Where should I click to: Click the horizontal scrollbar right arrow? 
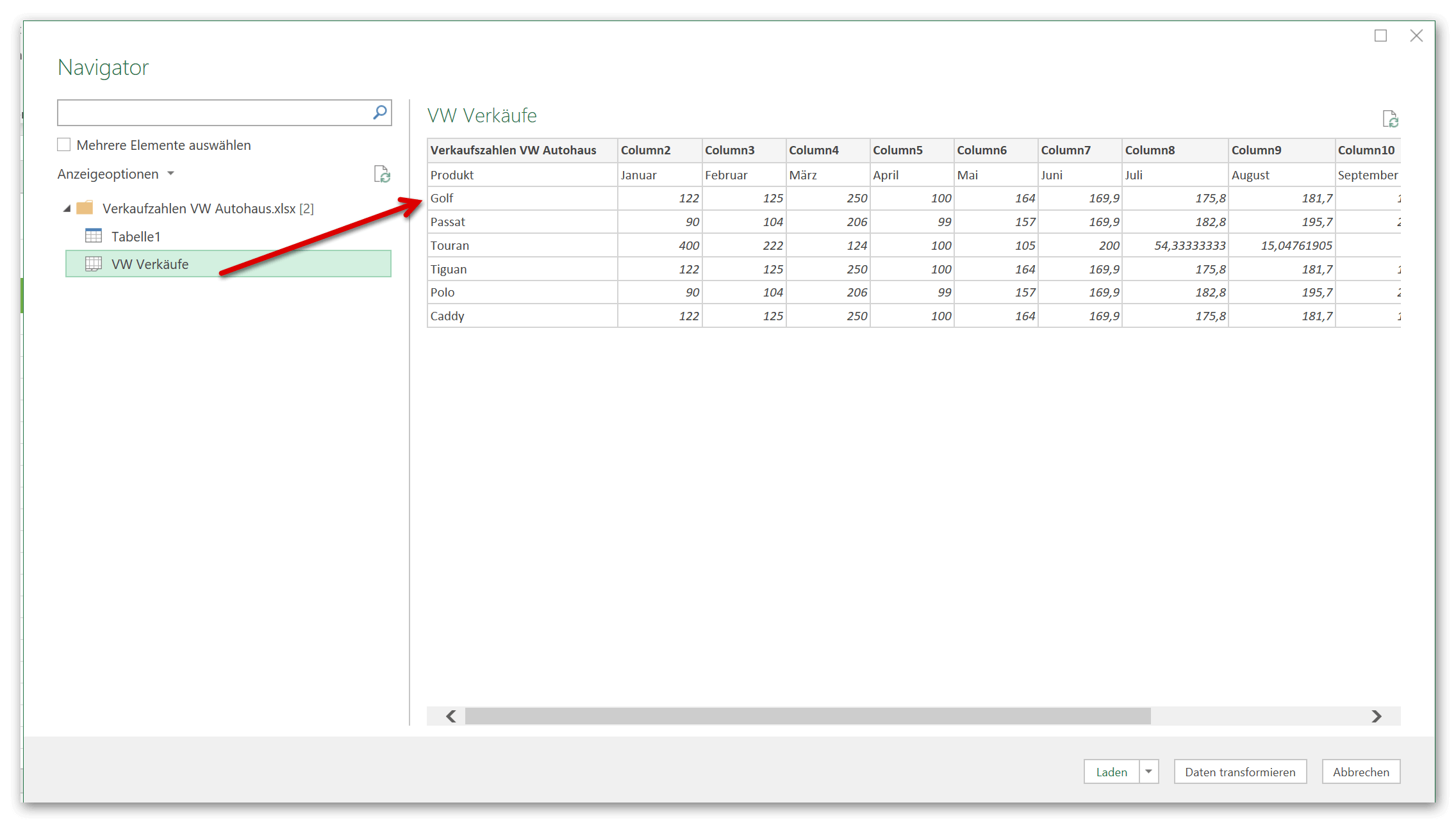tap(1377, 716)
